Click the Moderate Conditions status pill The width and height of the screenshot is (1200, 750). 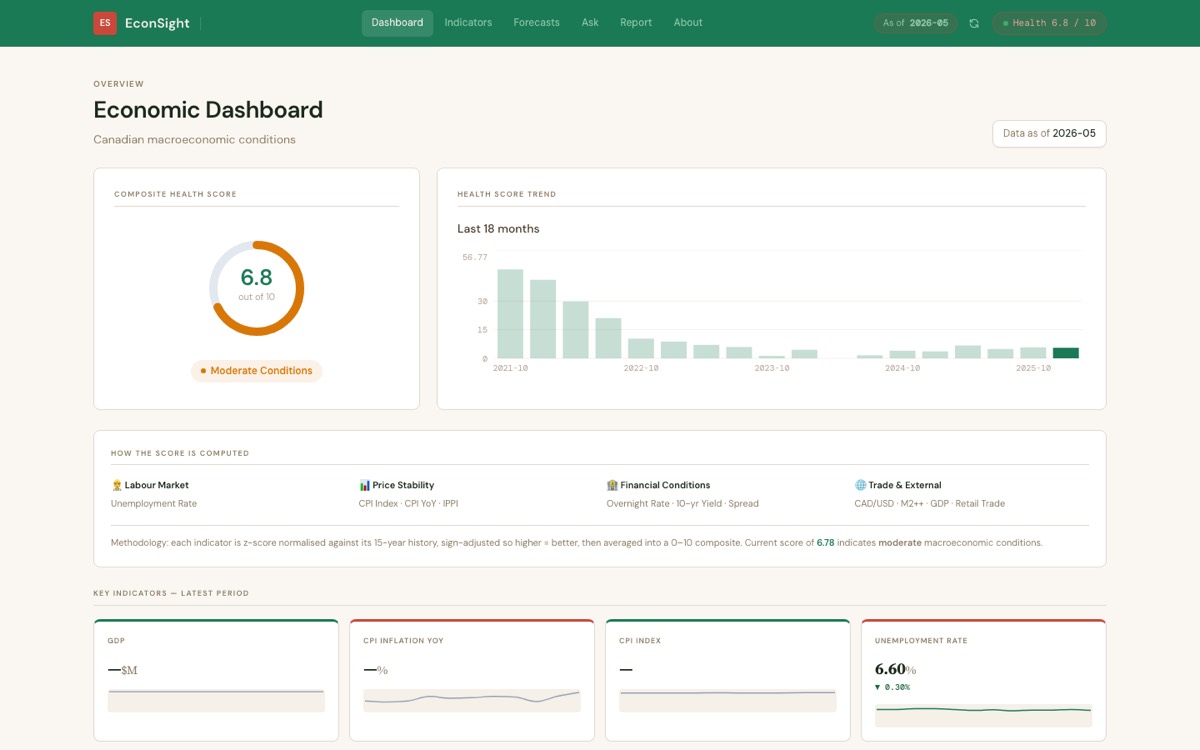click(x=256, y=371)
